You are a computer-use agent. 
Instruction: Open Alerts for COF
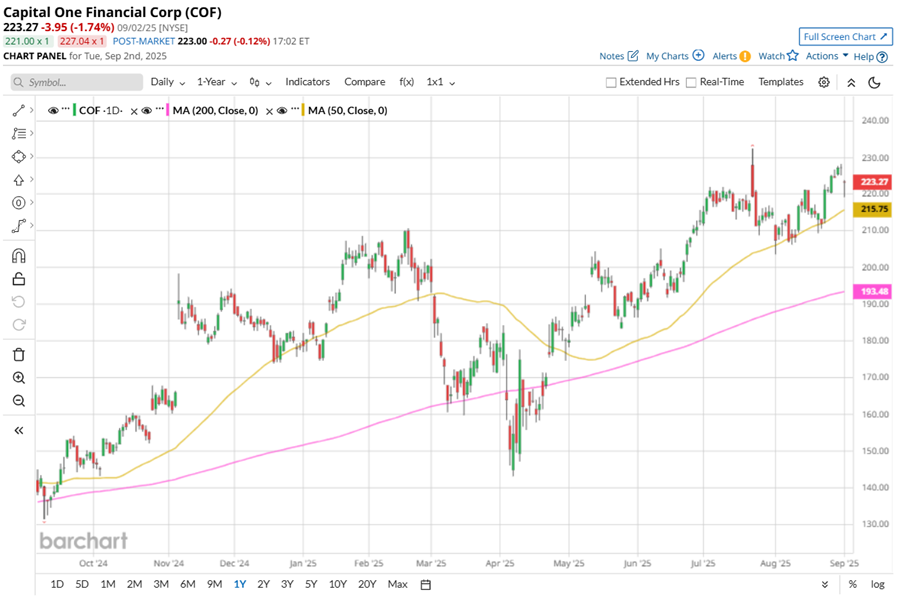(x=731, y=56)
